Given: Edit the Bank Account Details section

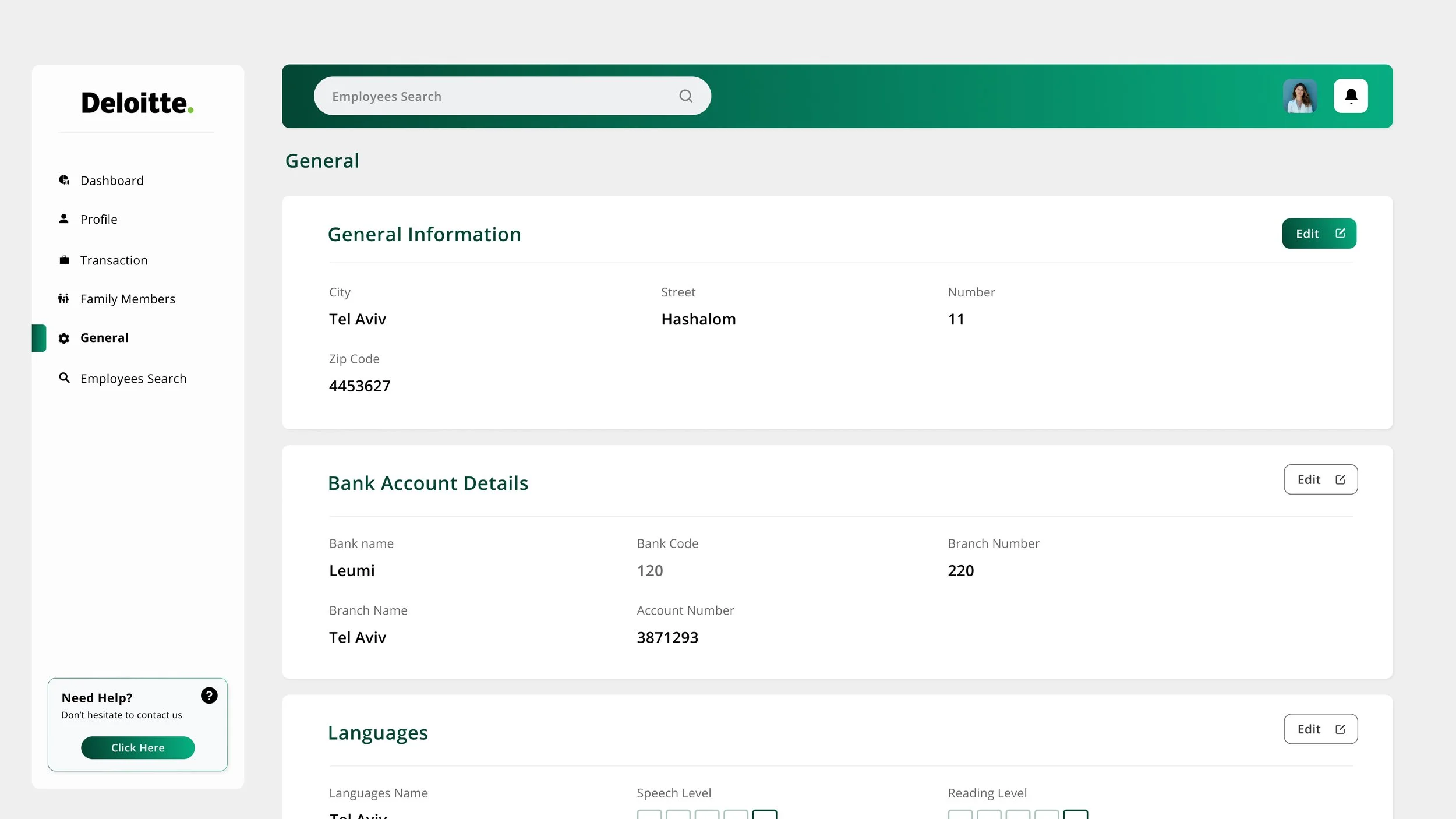Looking at the screenshot, I should point(1320,479).
